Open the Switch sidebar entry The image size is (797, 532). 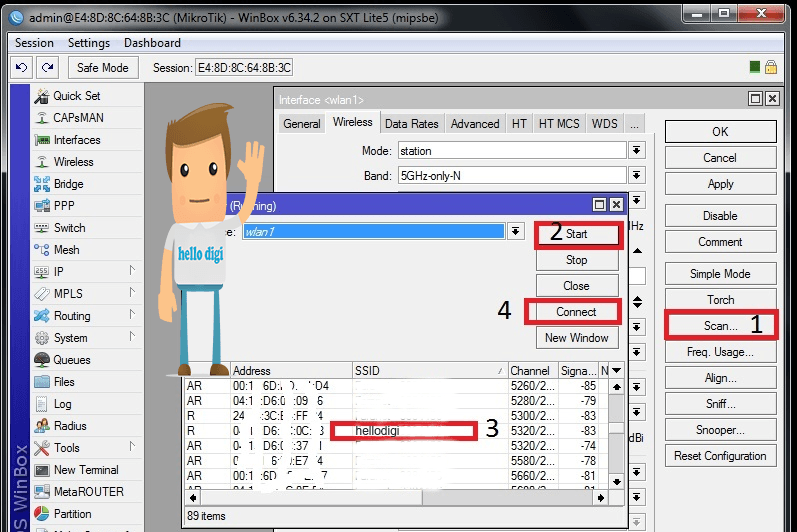(x=87, y=228)
